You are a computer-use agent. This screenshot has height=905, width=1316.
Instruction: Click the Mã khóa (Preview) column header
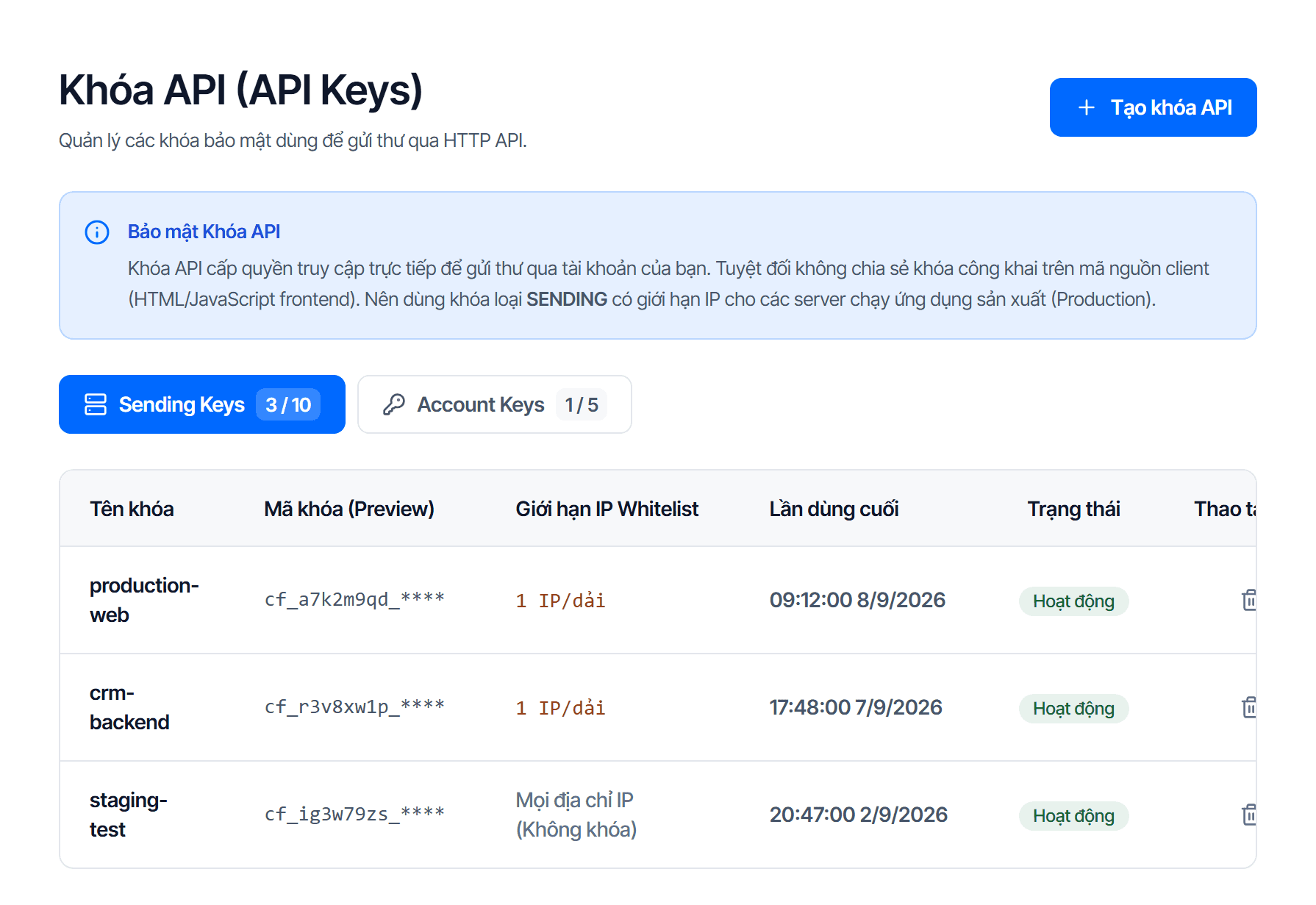[349, 509]
